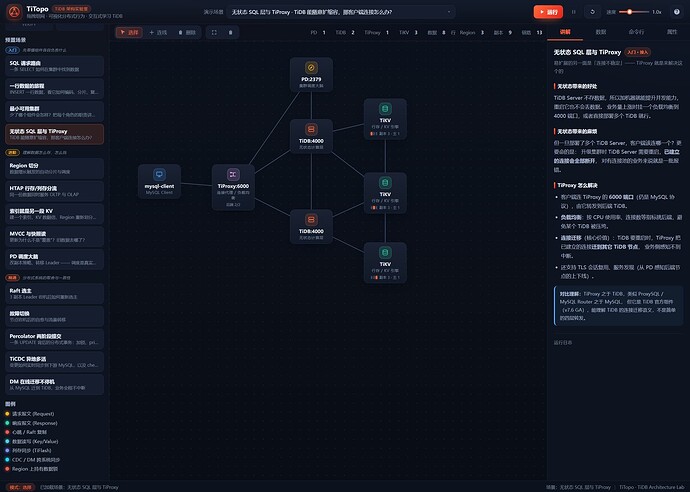
Task: Click the TiTopo logo icon
Action: [14, 12]
